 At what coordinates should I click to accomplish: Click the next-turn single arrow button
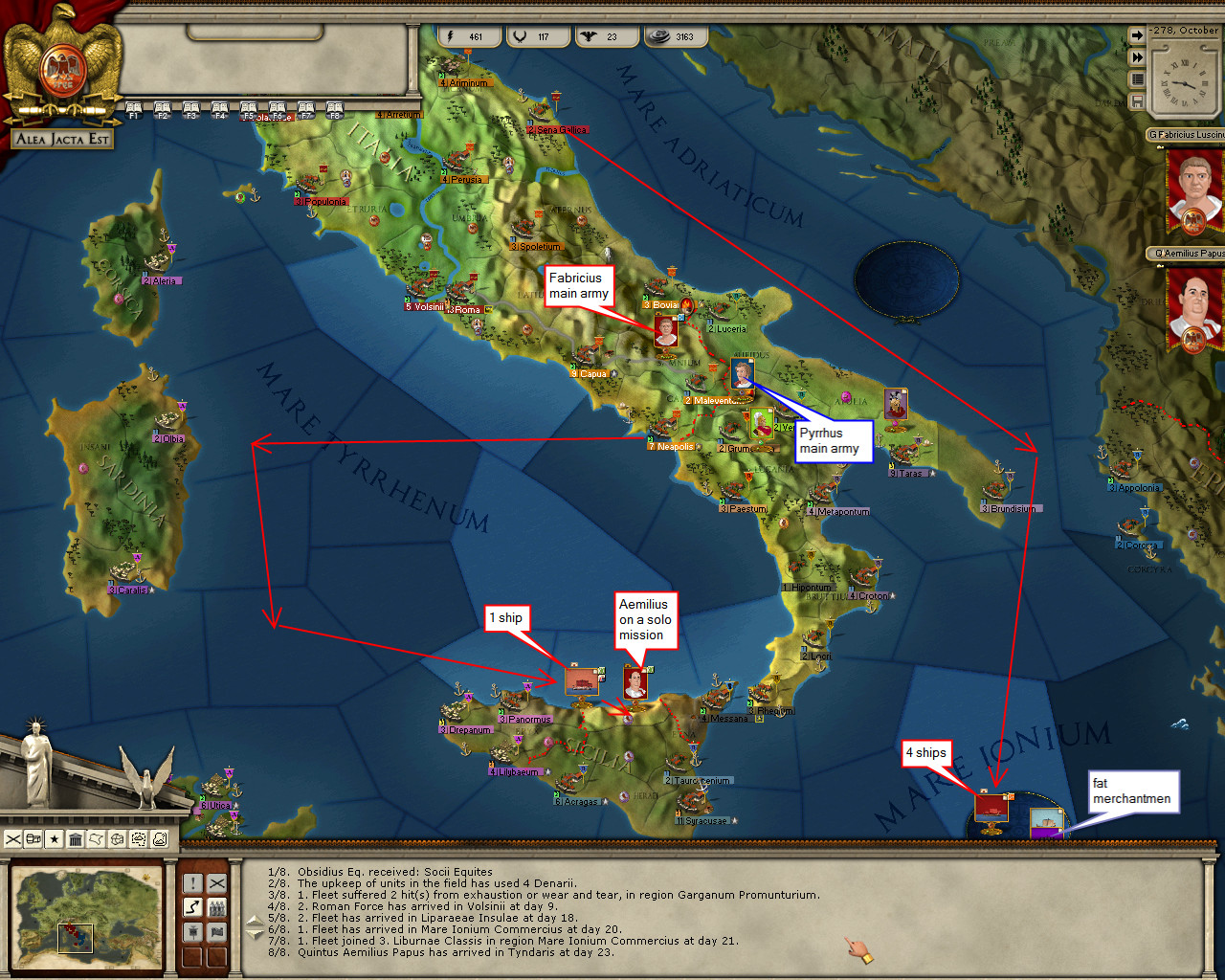[x=1137, y=35]
